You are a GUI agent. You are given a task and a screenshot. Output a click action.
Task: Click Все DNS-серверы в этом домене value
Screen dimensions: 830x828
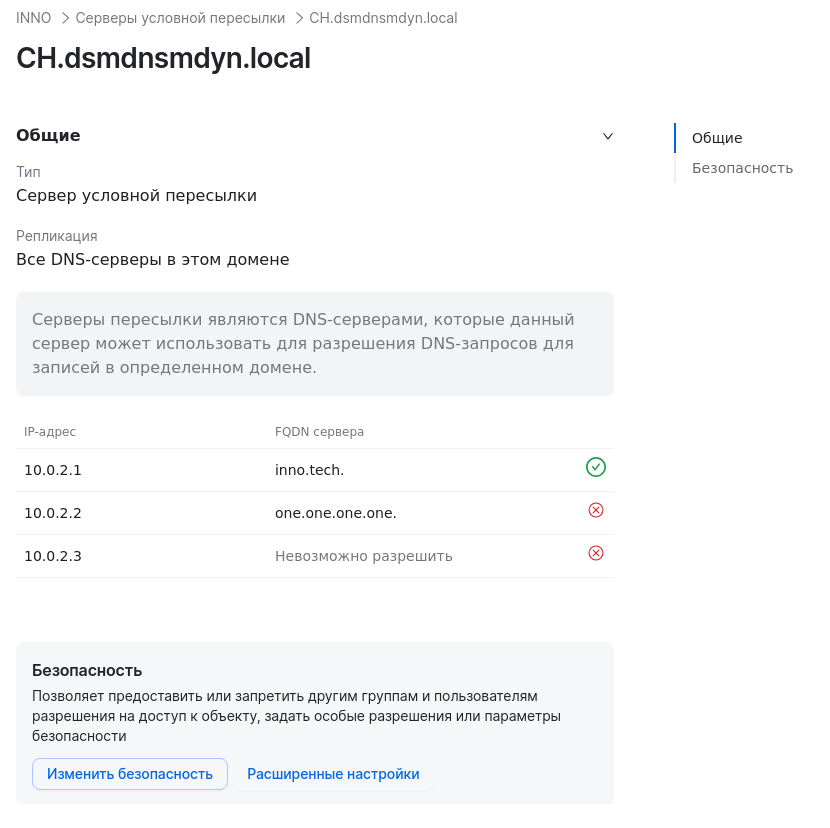pyautogui.click(x=152, y=260)
